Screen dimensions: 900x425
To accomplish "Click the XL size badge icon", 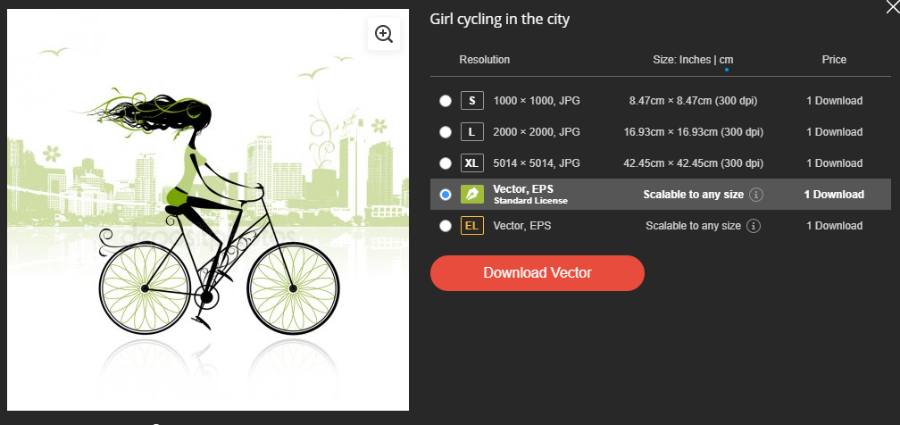I will (x=472, y=163).
